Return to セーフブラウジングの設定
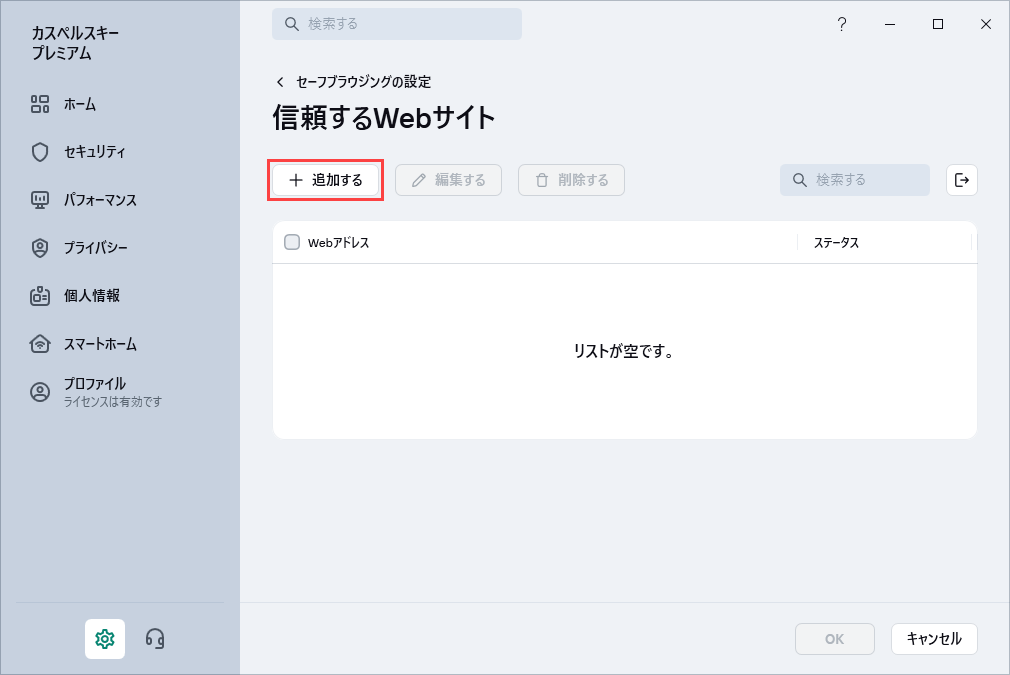Screen dimensions: 1010x675 click(x=363, y=82)
